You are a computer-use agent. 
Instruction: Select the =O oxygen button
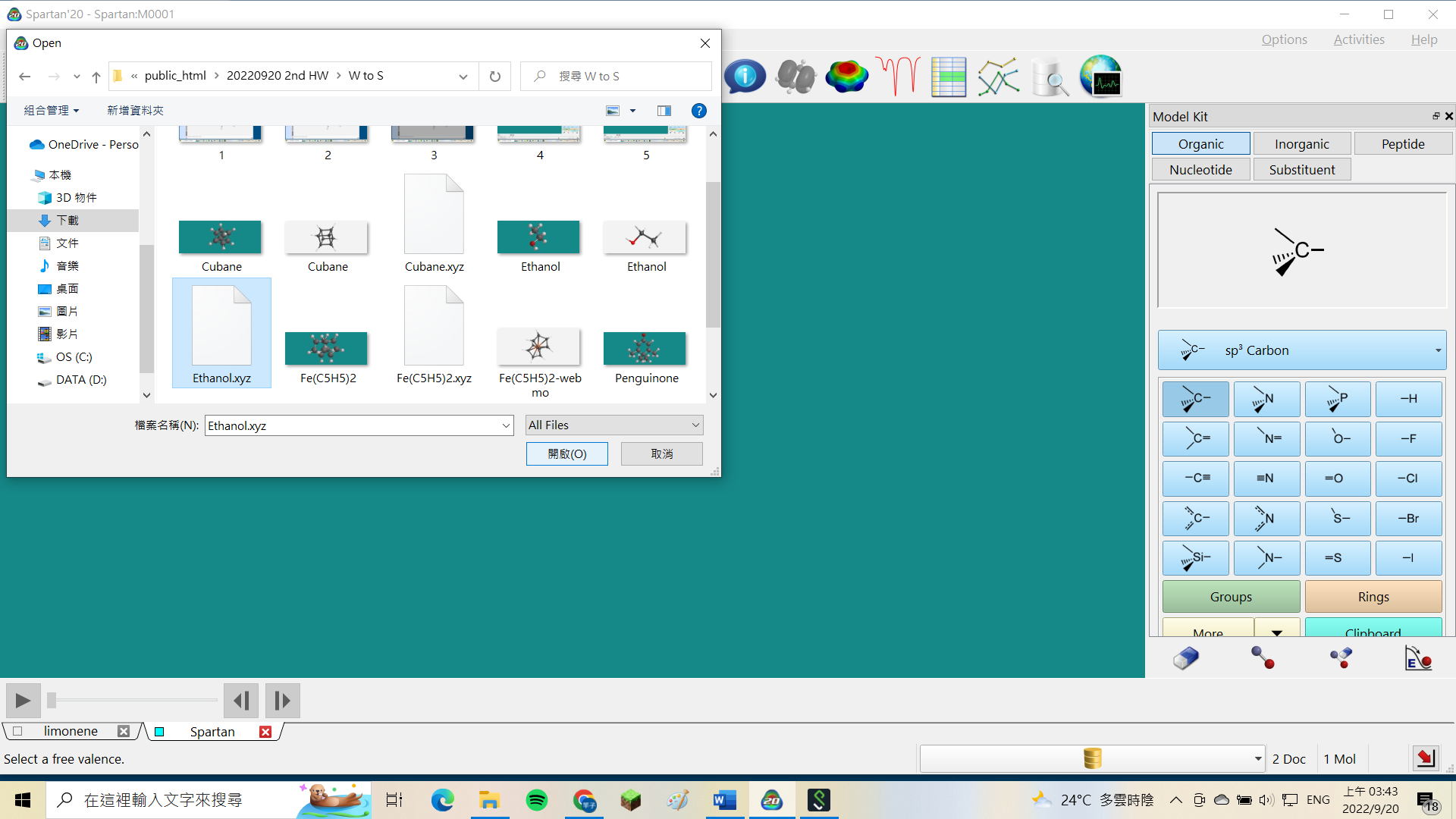click(x=1338, y=479)
